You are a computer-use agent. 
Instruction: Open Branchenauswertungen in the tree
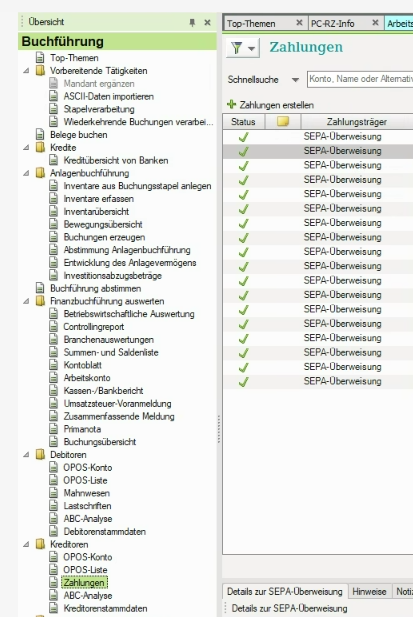click(x=109, y=339)
